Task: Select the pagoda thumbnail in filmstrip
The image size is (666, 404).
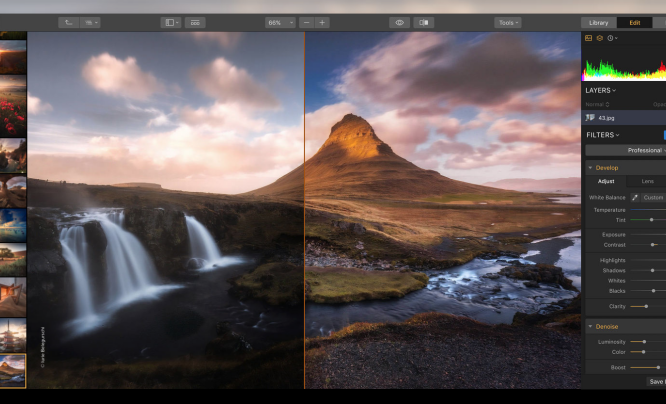Action: click(x=13, y=336)
